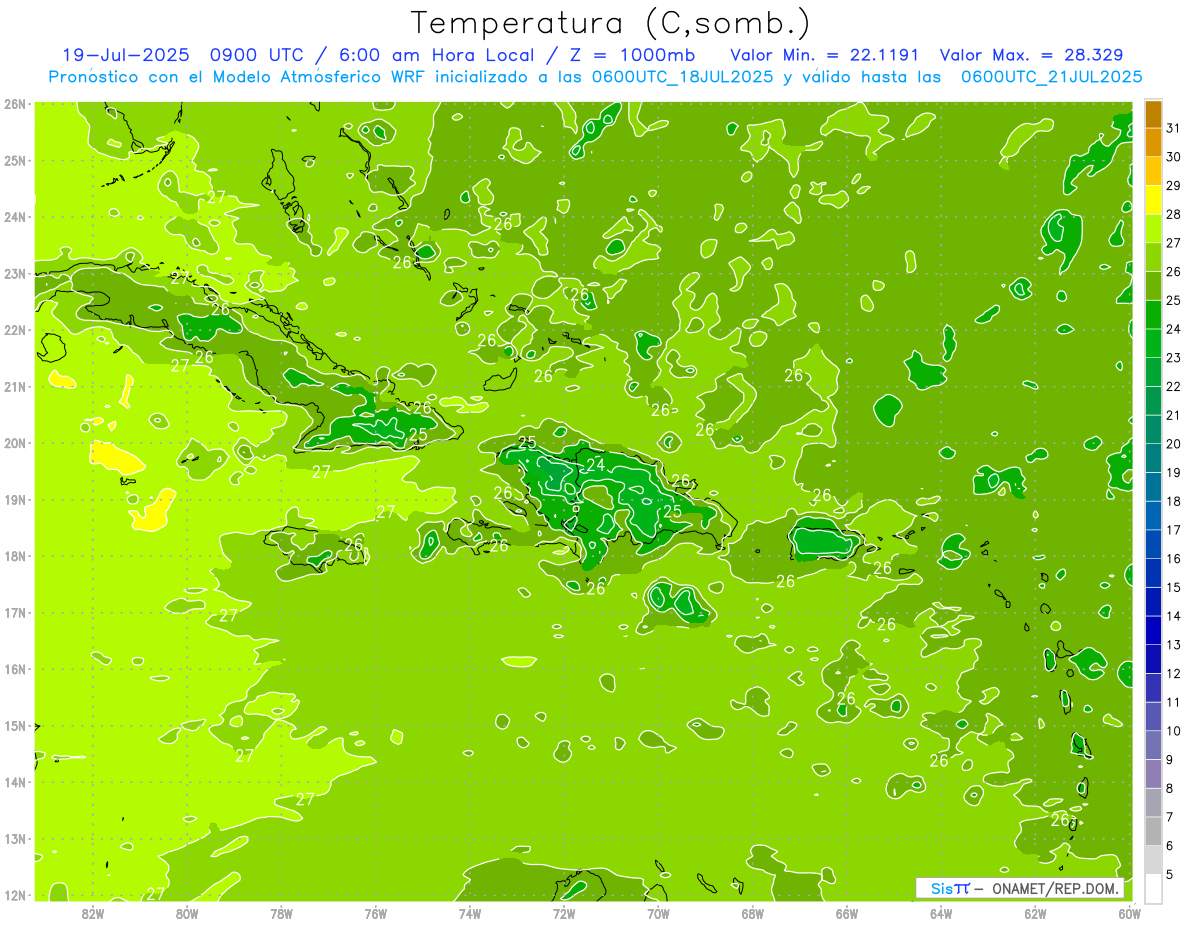This screenshot has height=927, width=1200.
Task: Click the legend value '29'
Action: [x=1173, y=186]
